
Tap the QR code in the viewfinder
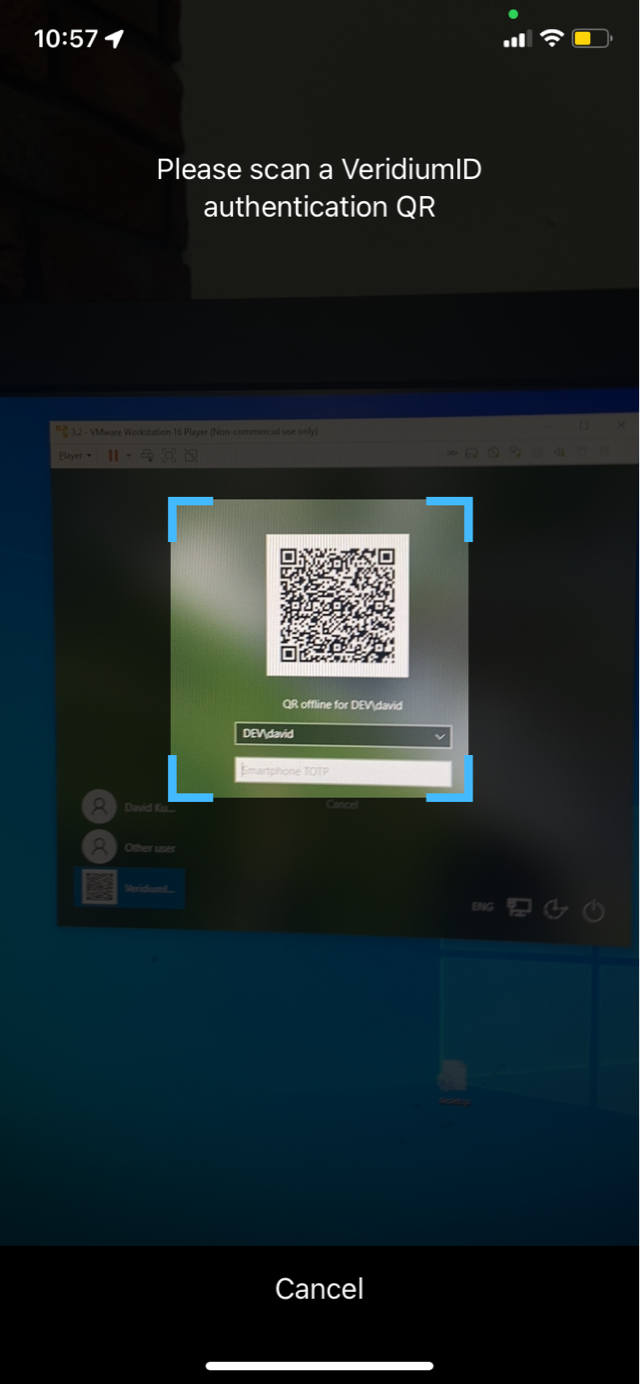click(x=337, y=604)
